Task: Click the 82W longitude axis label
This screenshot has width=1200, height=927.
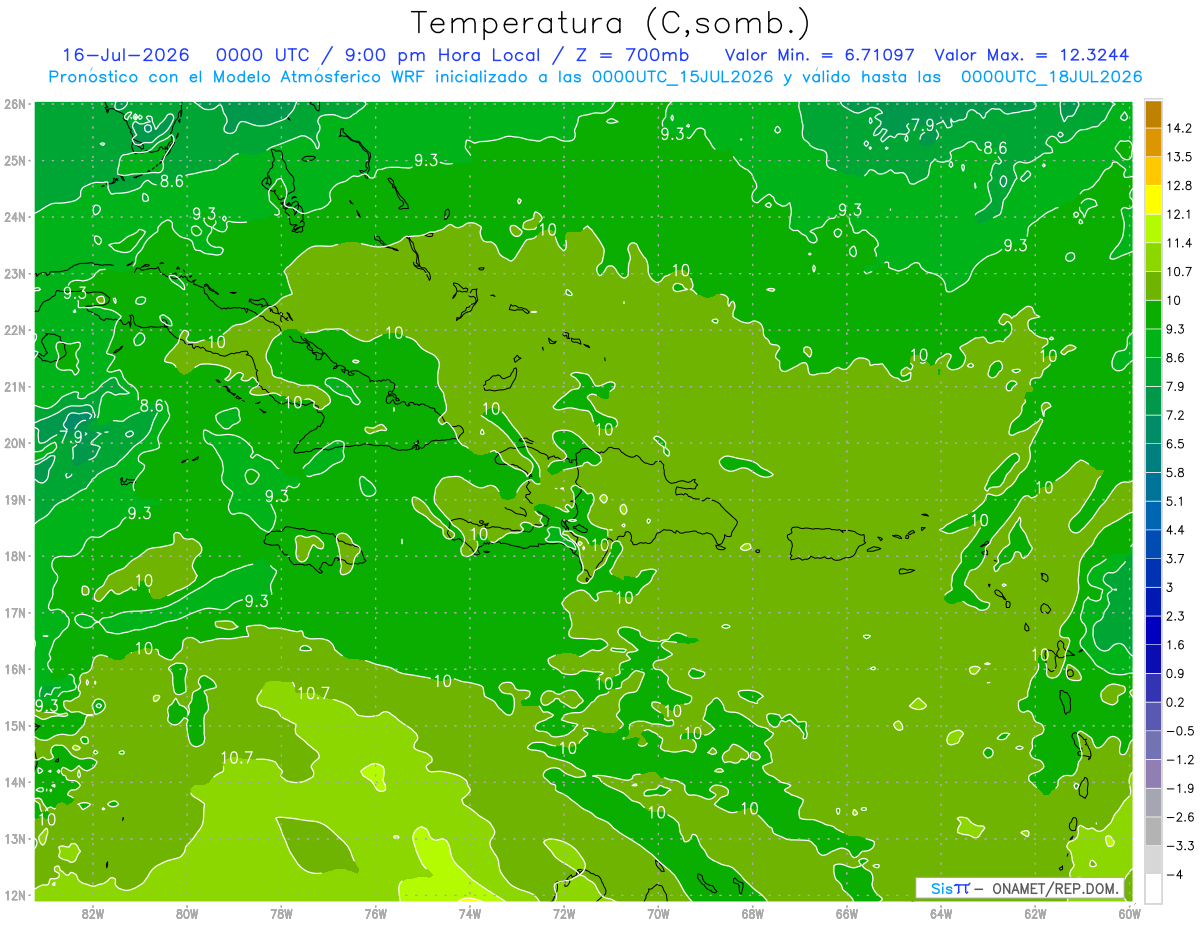Action: coord(93,912)
